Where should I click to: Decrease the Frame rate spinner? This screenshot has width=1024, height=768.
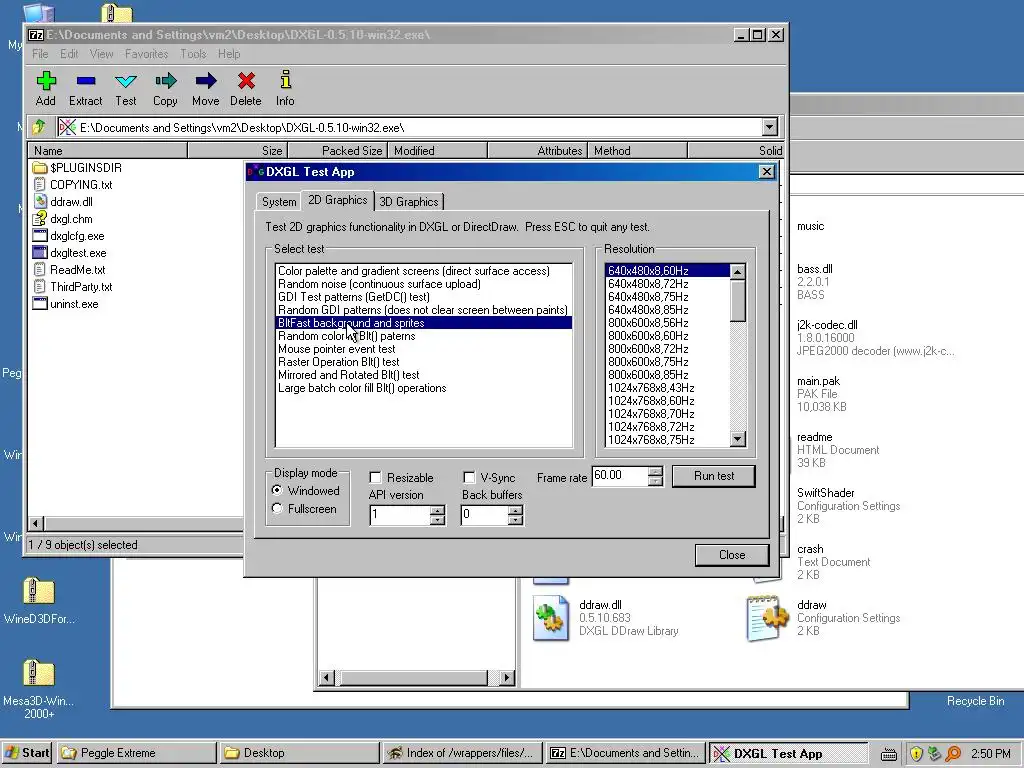tap(656, 481)
